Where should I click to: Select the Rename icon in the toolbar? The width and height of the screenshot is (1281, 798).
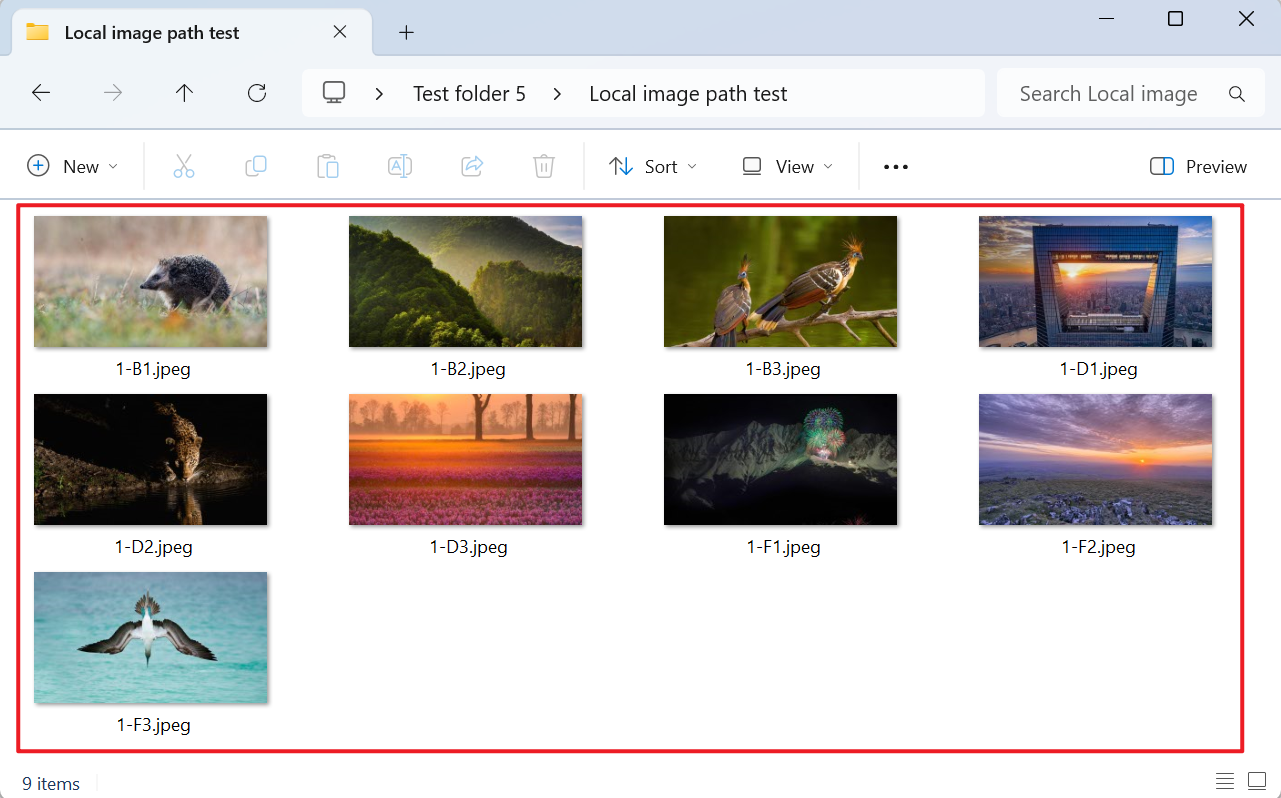pyautogui.click(x=400, y=166)
